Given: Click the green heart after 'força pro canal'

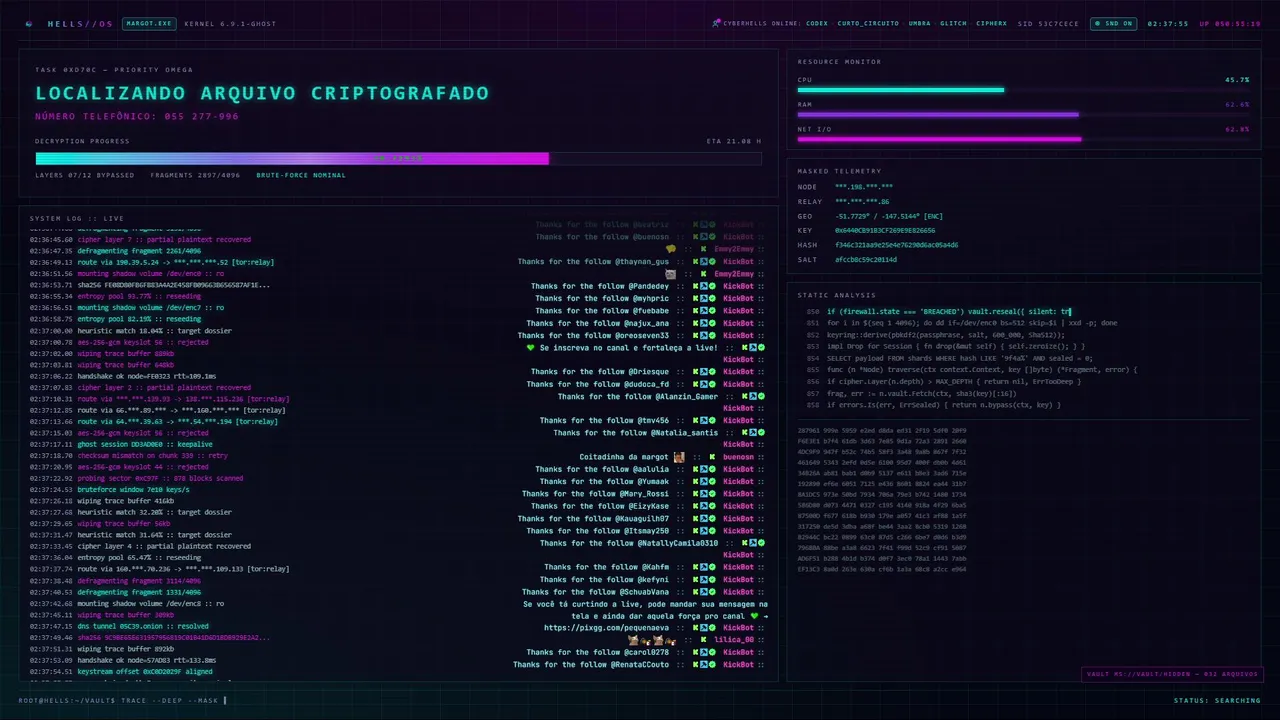Looking at the screenshot, I should click(x=755, y=616).
